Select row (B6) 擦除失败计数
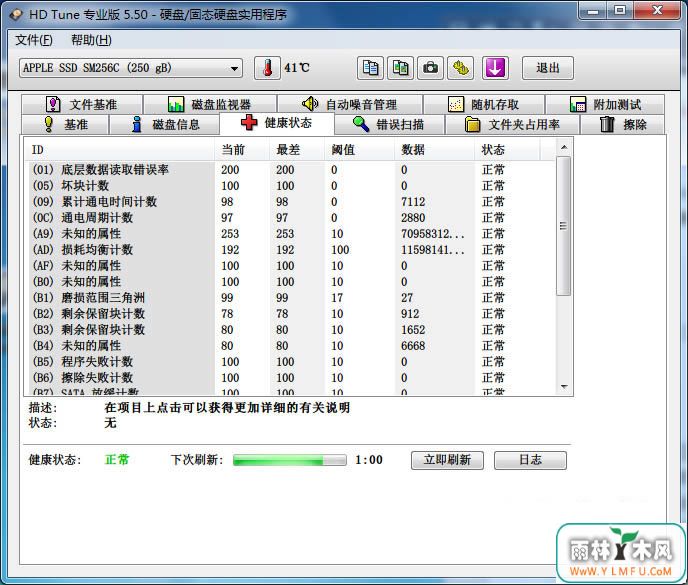 pos(291,378)
